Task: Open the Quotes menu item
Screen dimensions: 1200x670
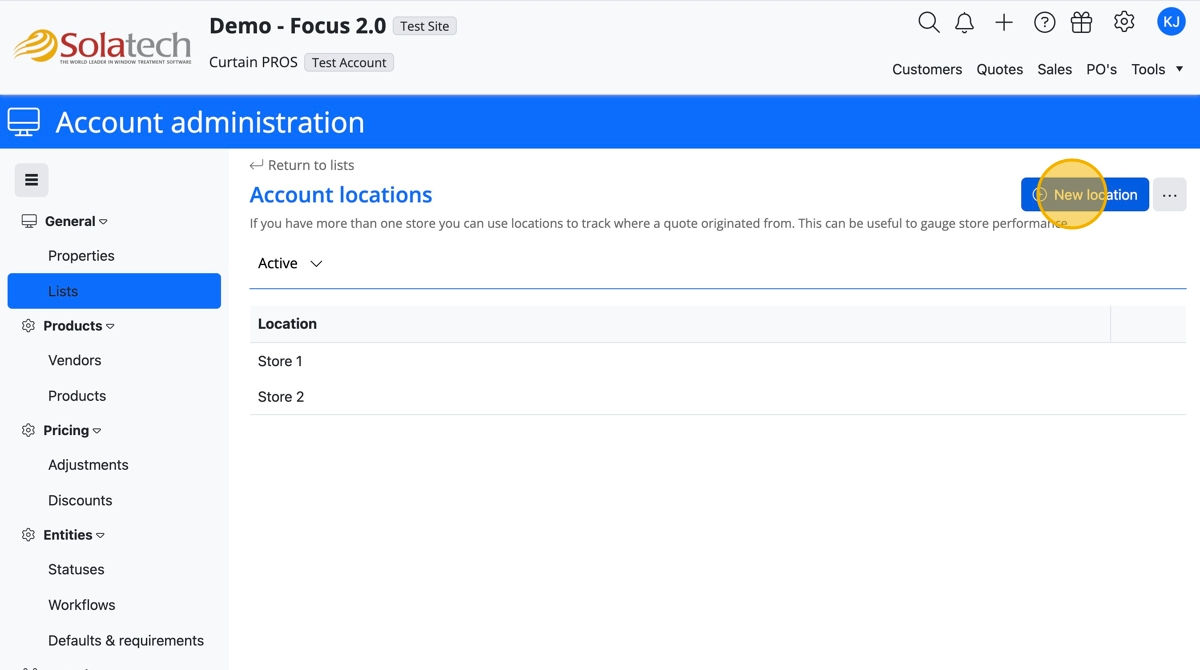Action: pyautogui.click(x=999, y=69)
